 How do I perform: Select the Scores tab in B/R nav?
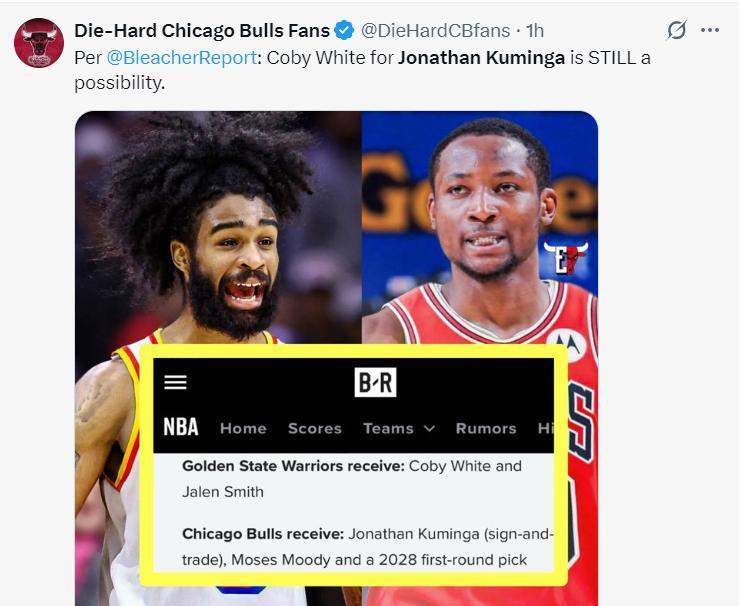pos(315,428)
